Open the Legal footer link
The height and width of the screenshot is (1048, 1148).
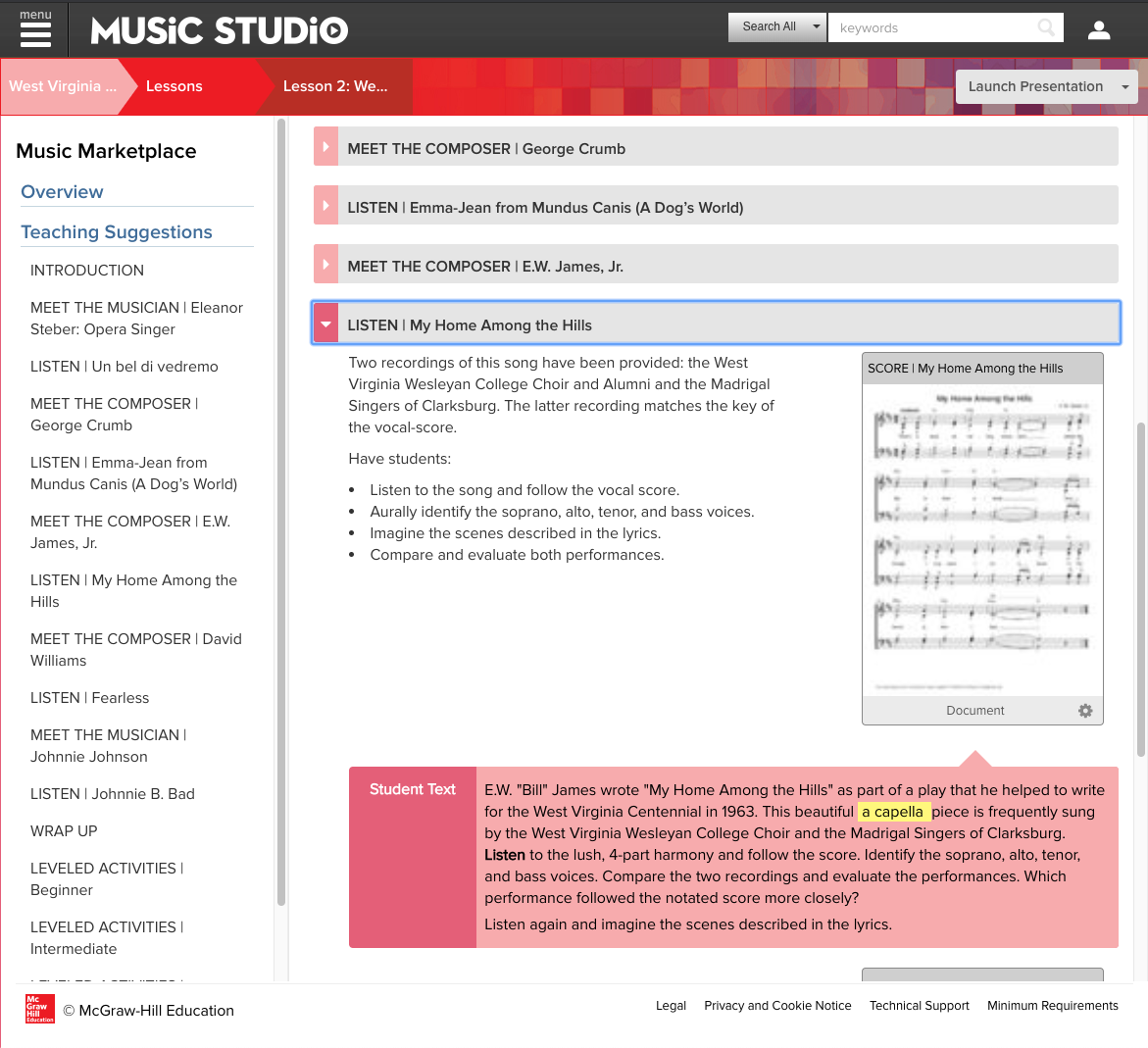671,1006
